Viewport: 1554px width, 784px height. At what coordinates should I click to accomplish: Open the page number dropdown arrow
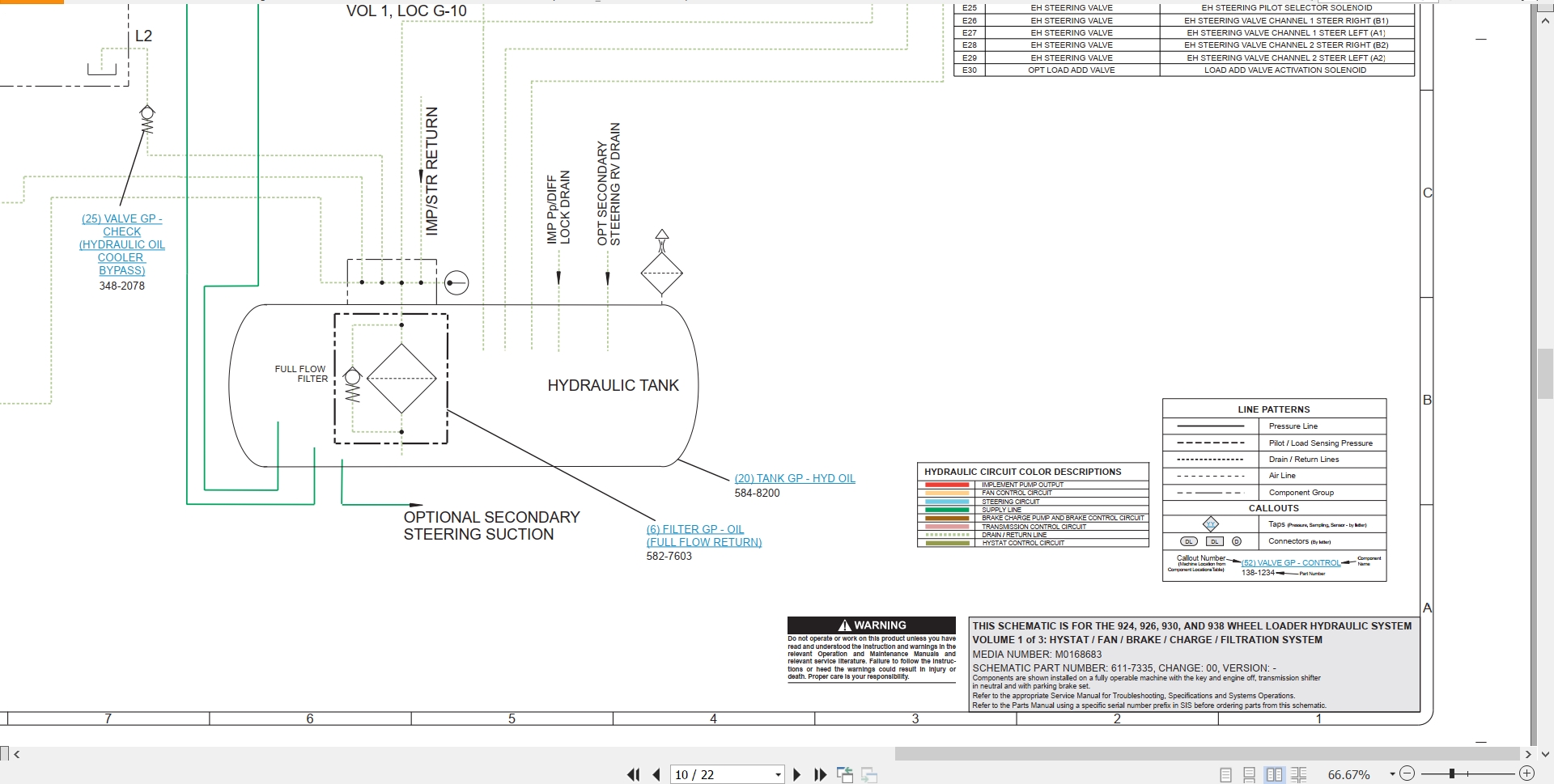pos(778,775)
